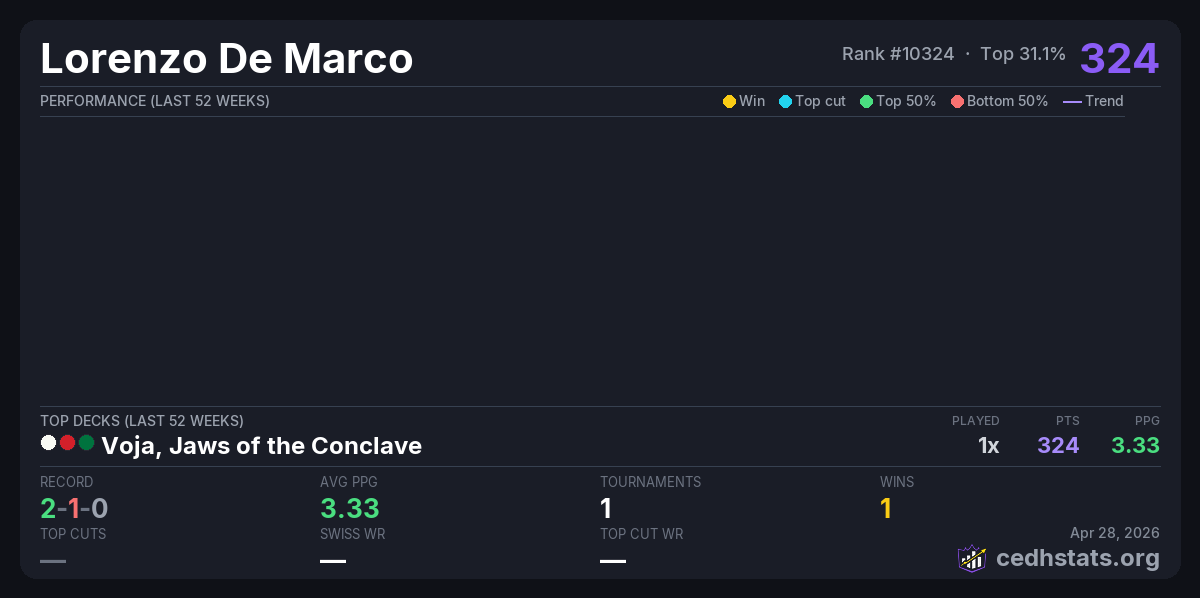Click the large purple 324 score
This screenshot has height=598, width=1200.
tap(1119, 58)
